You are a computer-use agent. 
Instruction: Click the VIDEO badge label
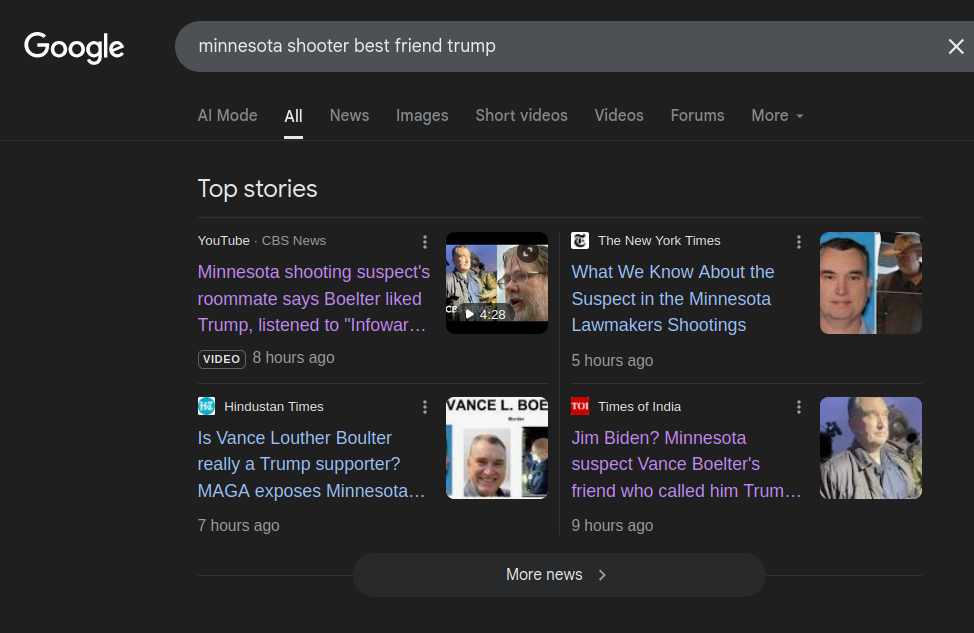[x=222, y=359]
